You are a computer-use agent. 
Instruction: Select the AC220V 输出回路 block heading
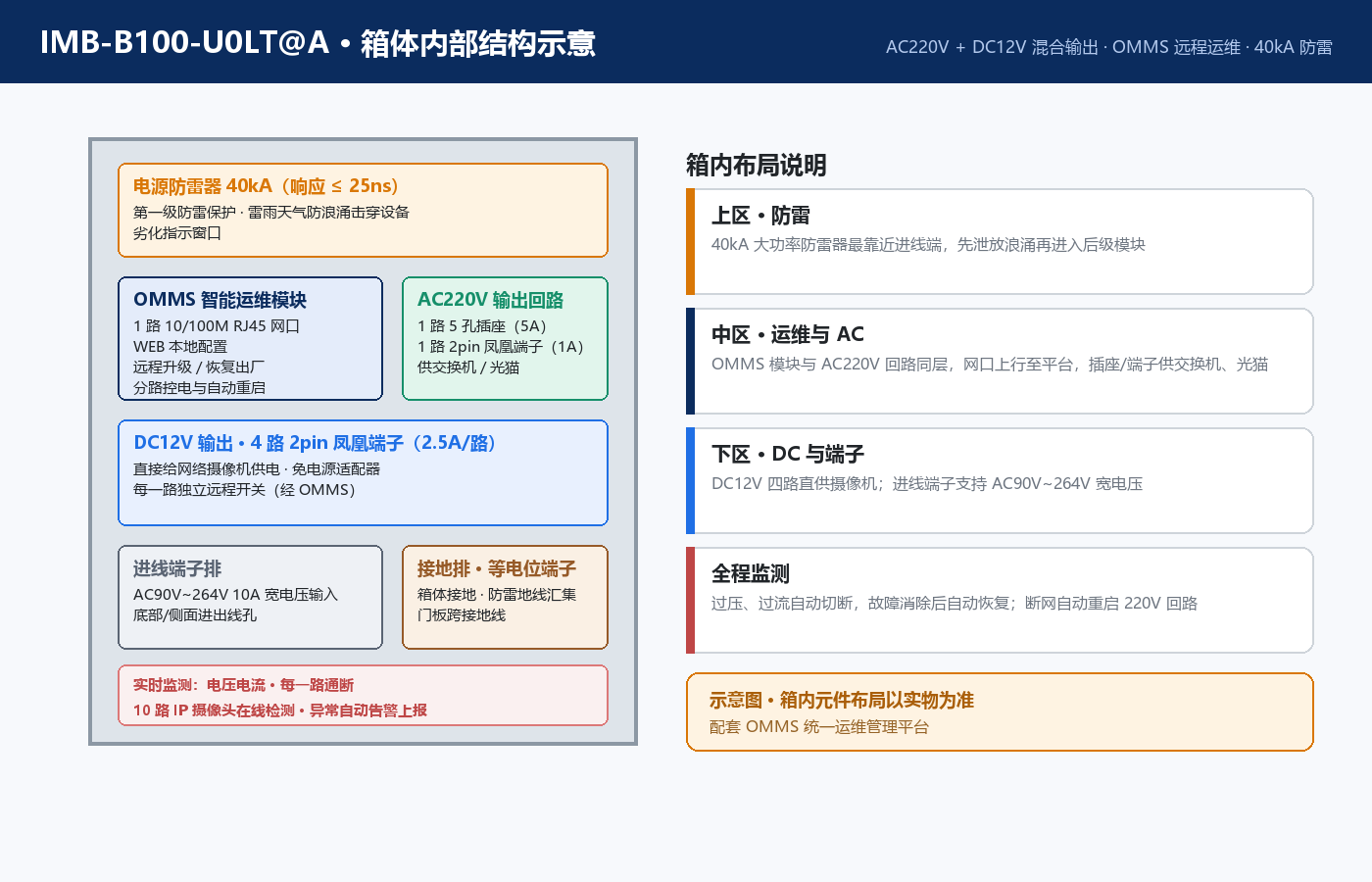coord(490,300)
